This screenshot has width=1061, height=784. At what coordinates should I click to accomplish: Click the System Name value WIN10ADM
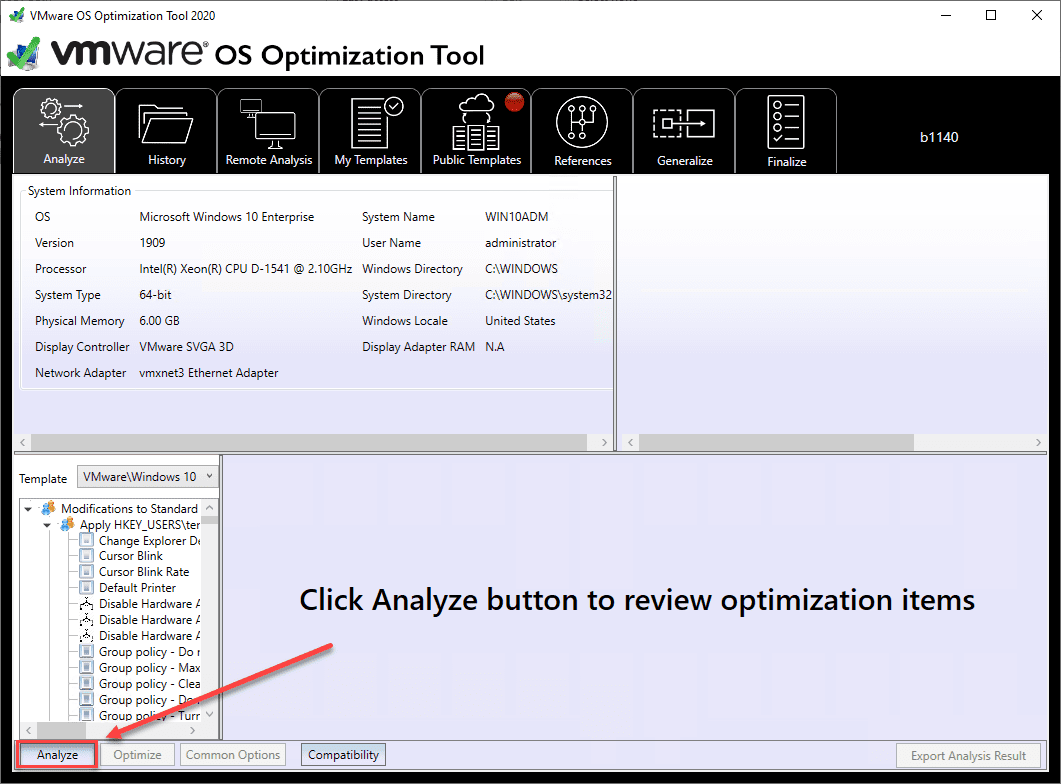tap(516, 216)
